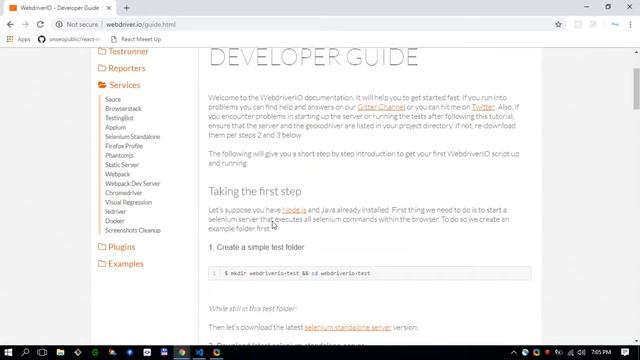Expand the Reporters folder in sidebar
Image resolution: width=640 pixels, height=360 pixels.
122,68
